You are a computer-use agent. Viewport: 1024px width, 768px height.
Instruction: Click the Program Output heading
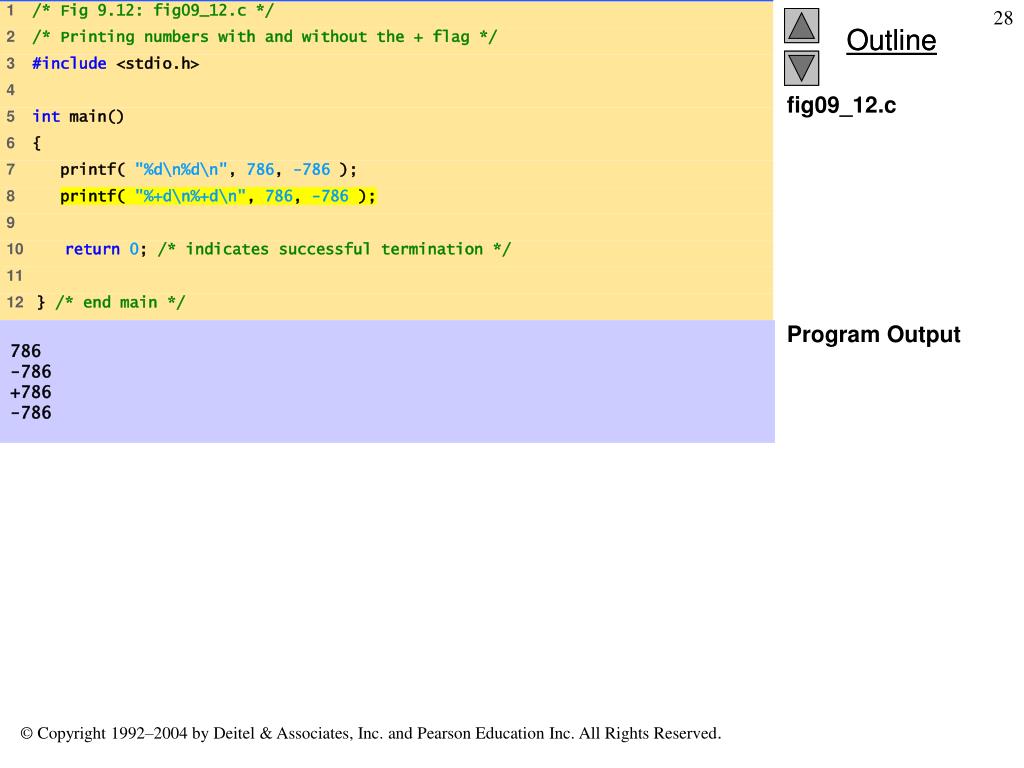(873, 334)
